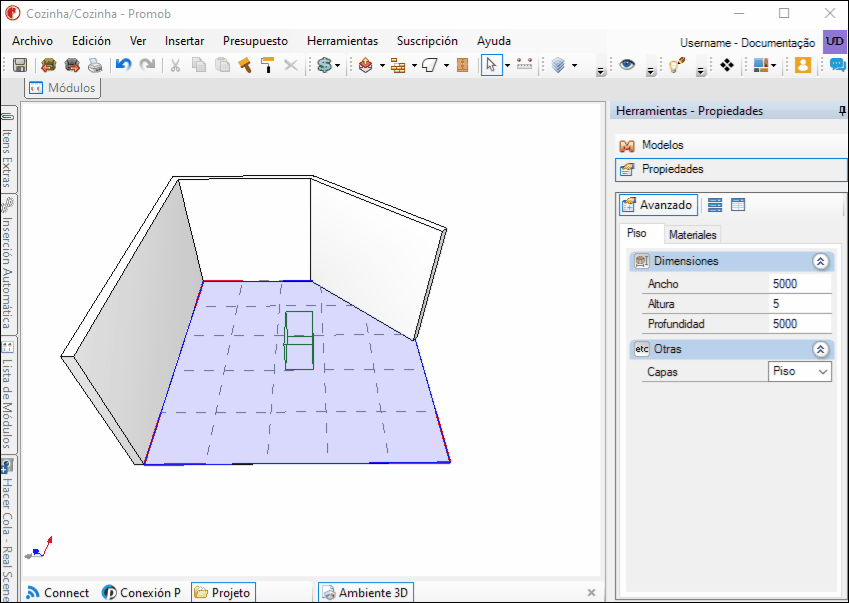The width and height of the screenshot is (849, 603).
Task: Select the Projeto tab
Action: click(x=223, y=593)
